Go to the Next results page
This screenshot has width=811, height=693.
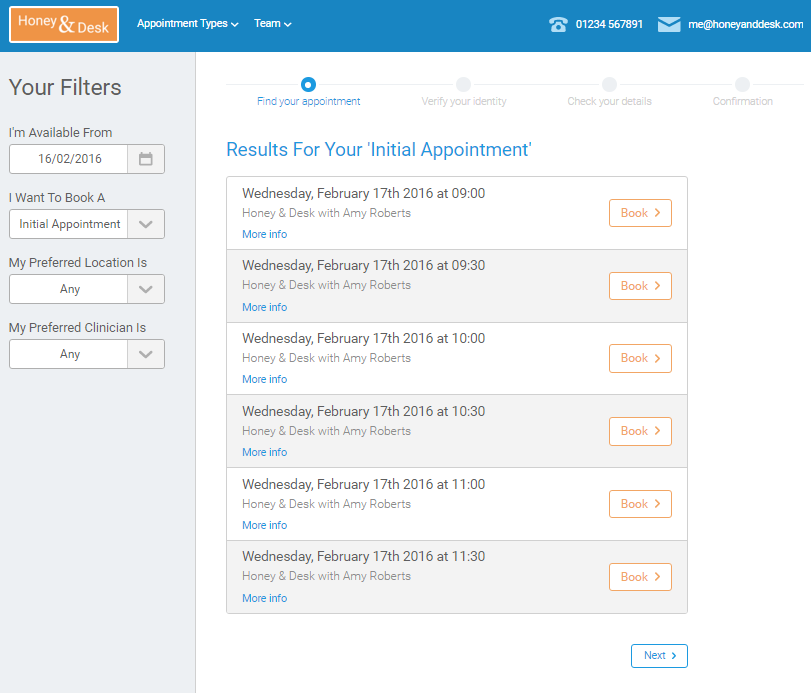click(x=659, y=656)
